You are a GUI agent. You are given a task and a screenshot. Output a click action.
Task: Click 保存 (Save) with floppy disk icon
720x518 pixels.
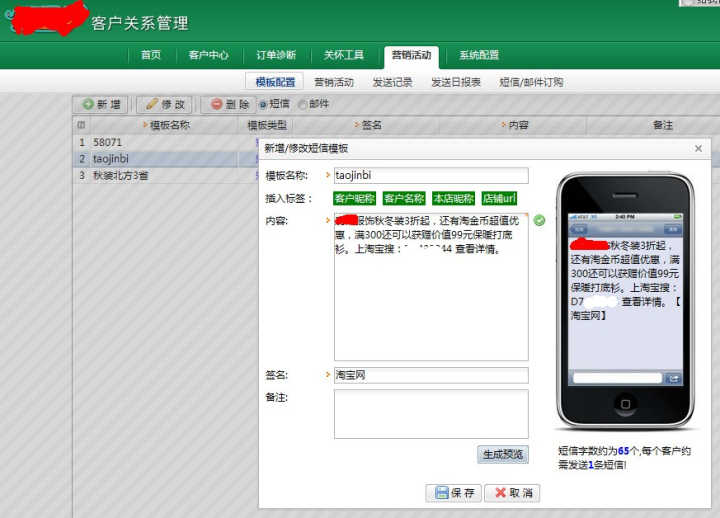coord(455,493)
